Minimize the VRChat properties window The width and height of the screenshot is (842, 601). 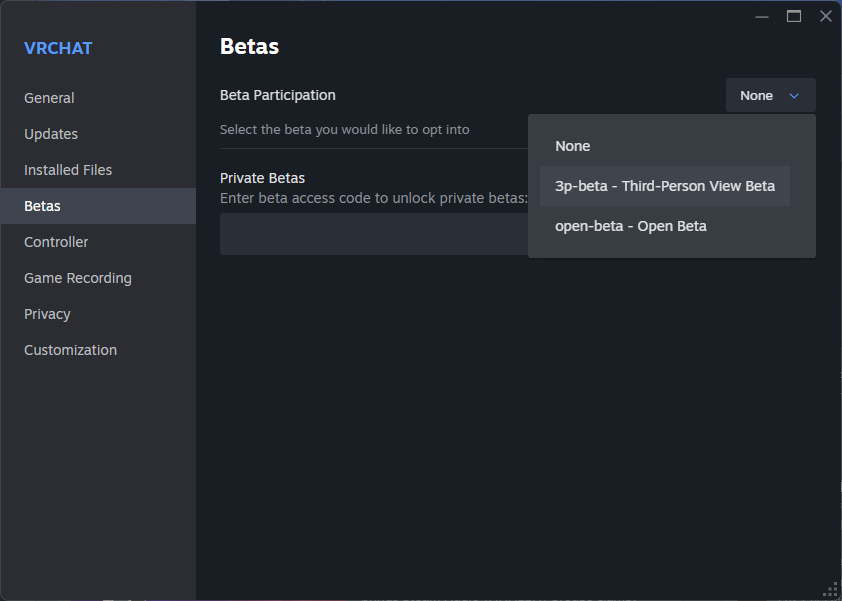tap(762, 16)
